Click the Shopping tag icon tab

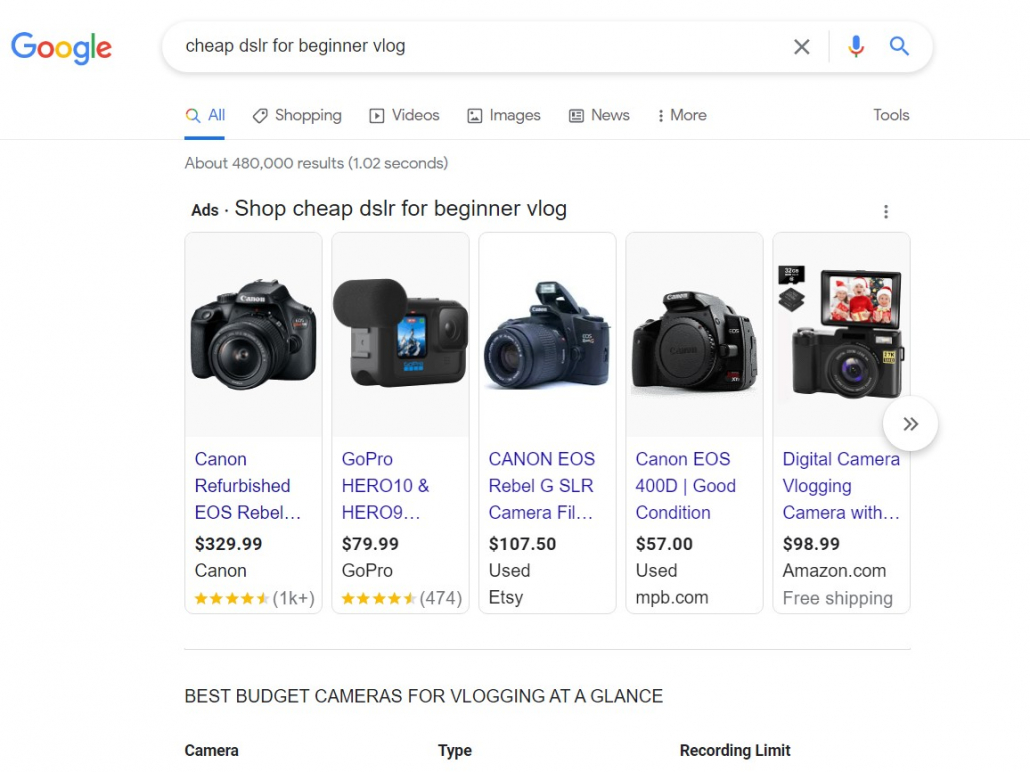click(297, 115)
